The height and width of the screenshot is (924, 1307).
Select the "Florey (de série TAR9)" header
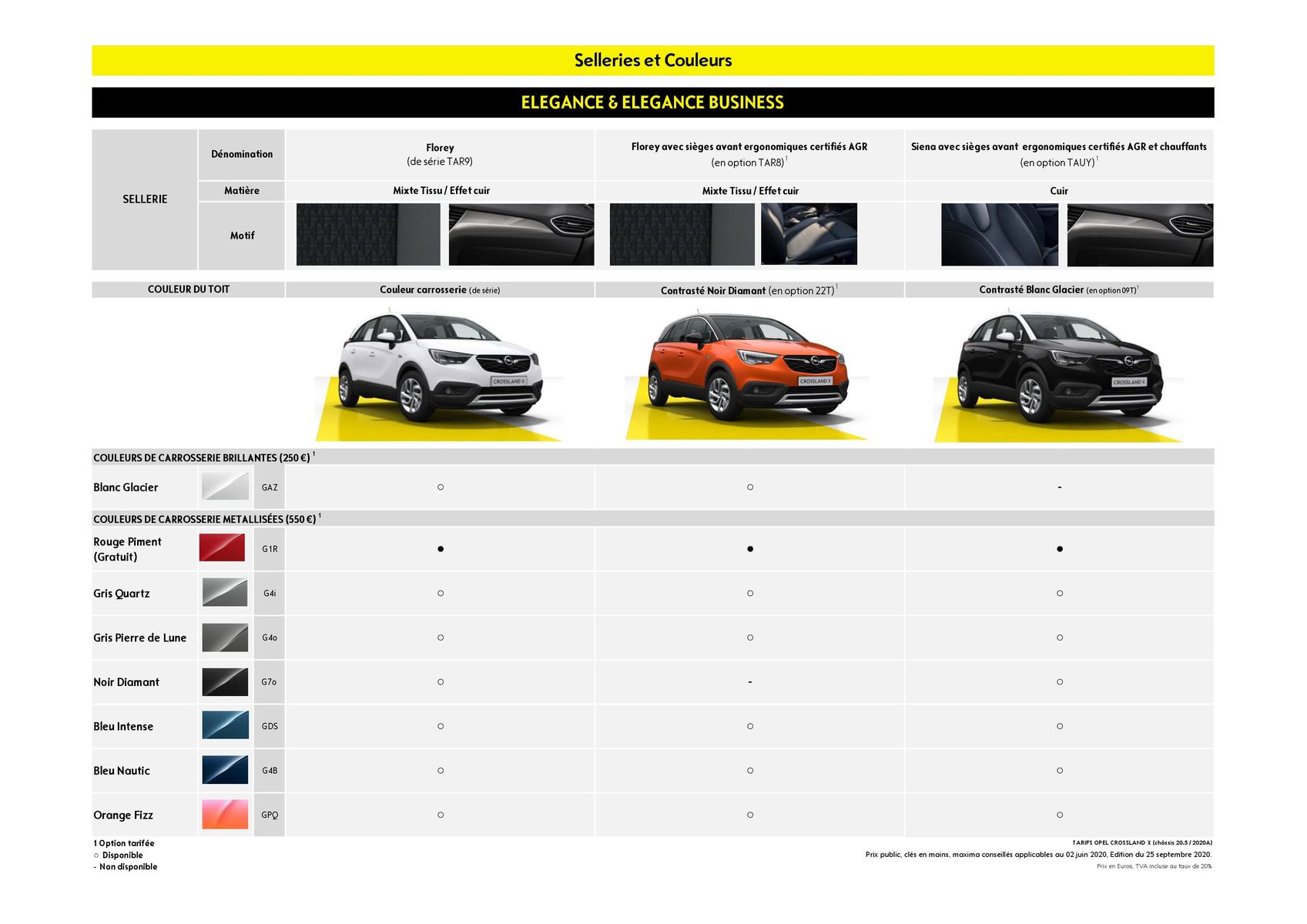click(x=440, y=154)
